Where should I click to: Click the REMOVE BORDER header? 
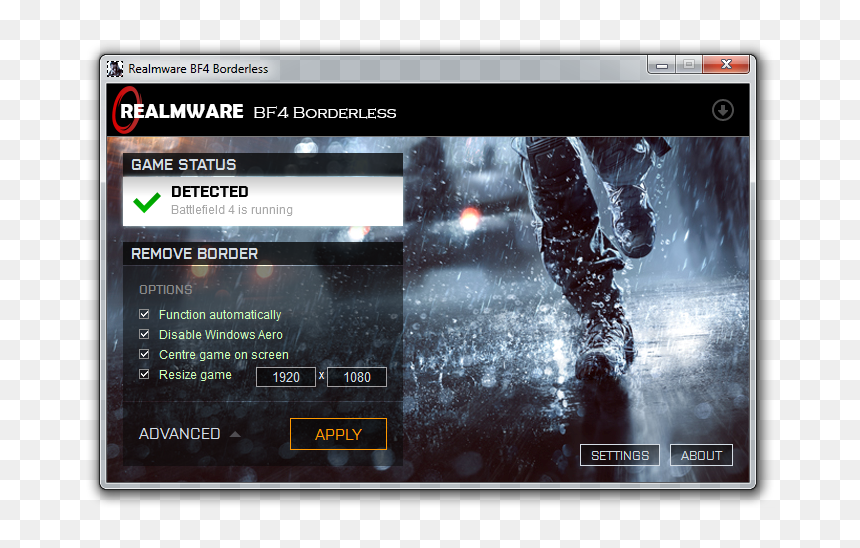(x=194, y=253)
